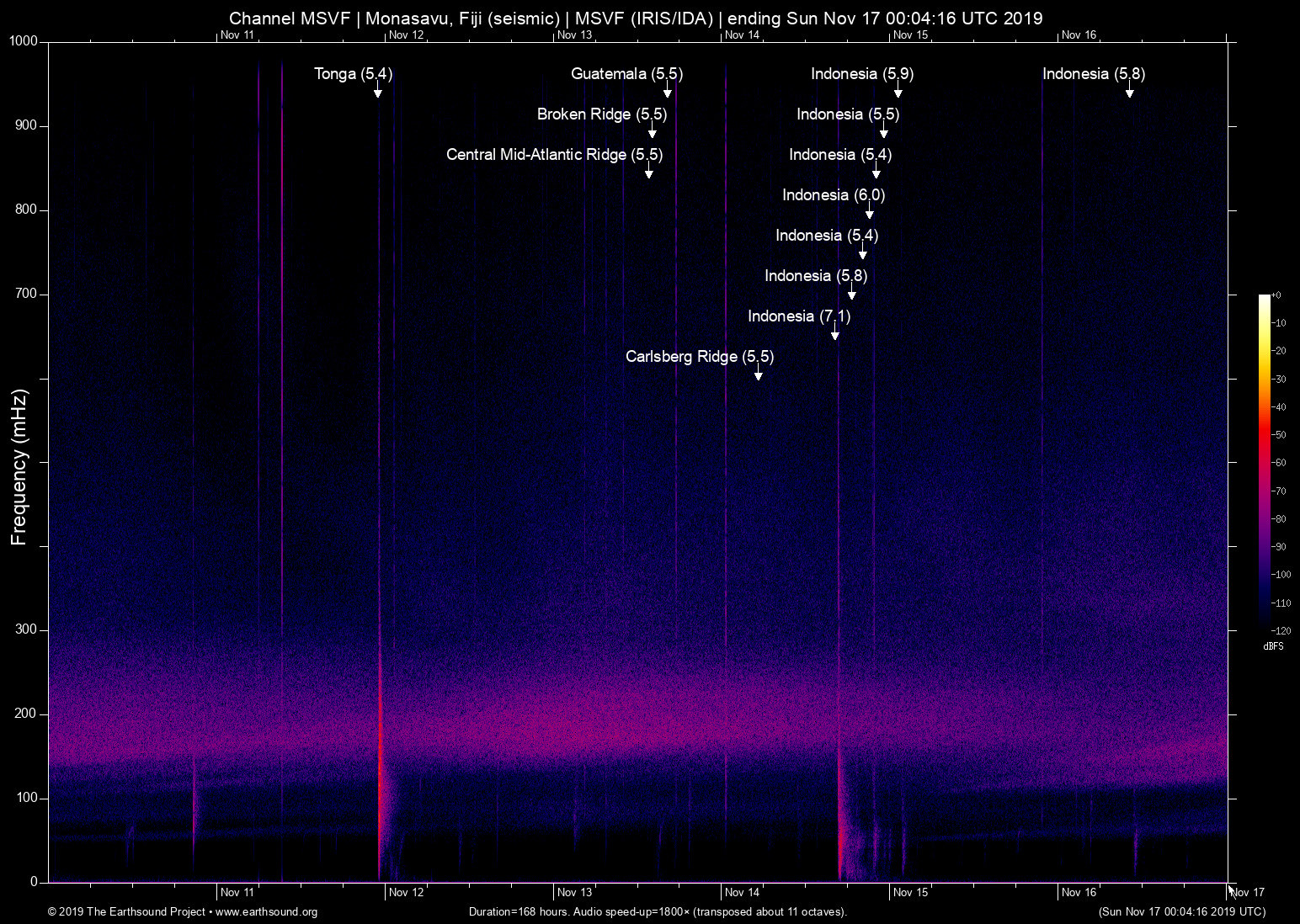
Task: Click the Nov 16 date on the bottom axis
Action: coord(1079,893)
